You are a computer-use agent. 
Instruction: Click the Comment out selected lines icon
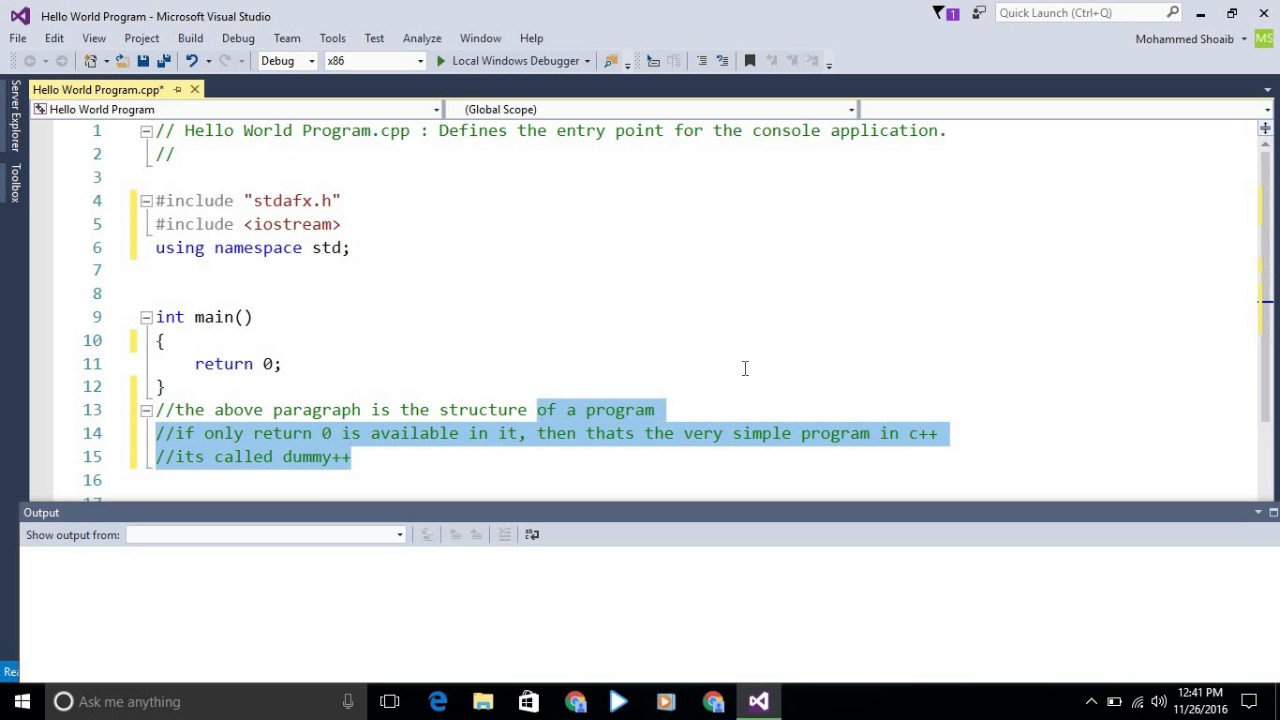coord(701,61)
